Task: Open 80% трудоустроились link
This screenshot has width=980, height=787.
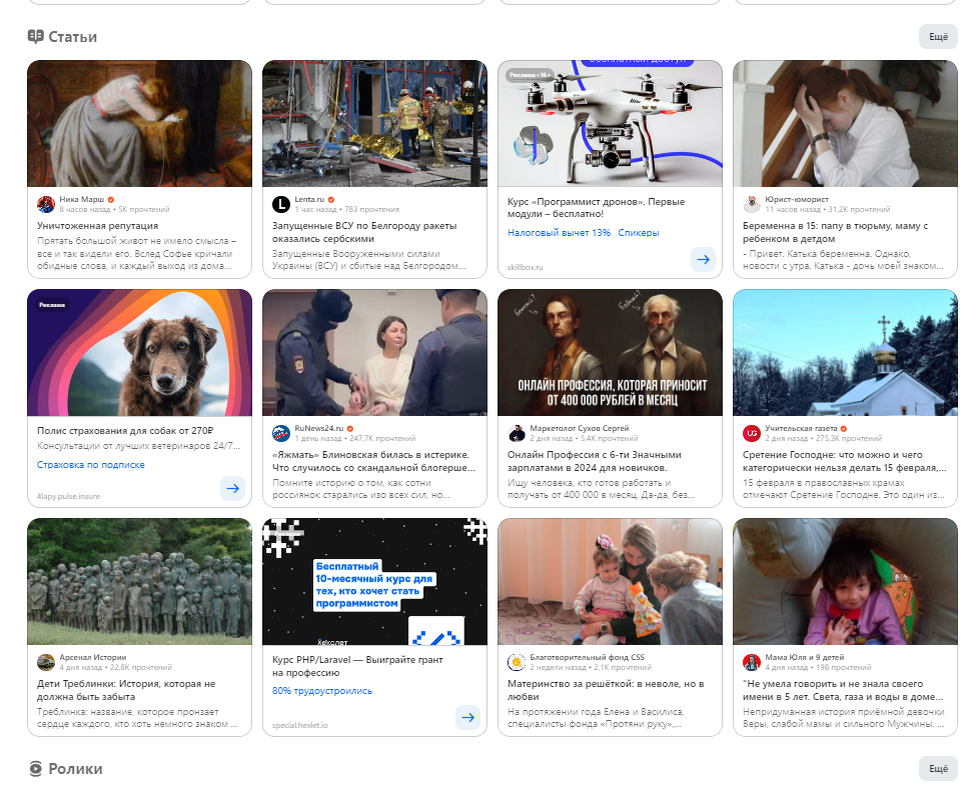Action: pyautogui.click(x=322, y=691)
